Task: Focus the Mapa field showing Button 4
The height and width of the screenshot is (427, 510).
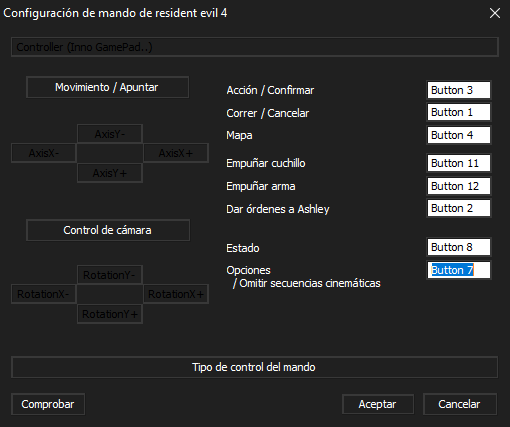Action: click(x=459, y=135)
